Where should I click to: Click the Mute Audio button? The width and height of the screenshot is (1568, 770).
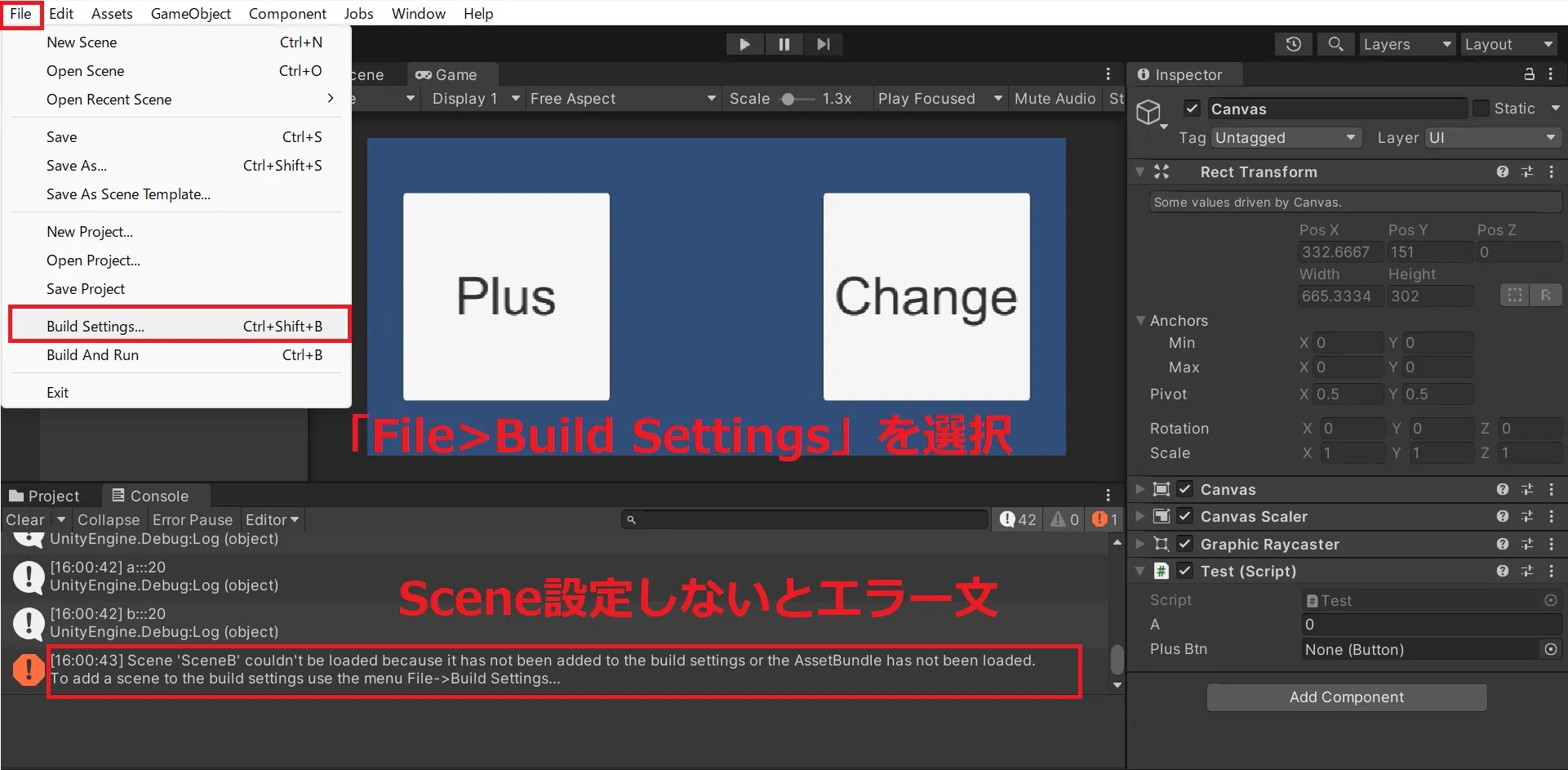coord(1055,98)
